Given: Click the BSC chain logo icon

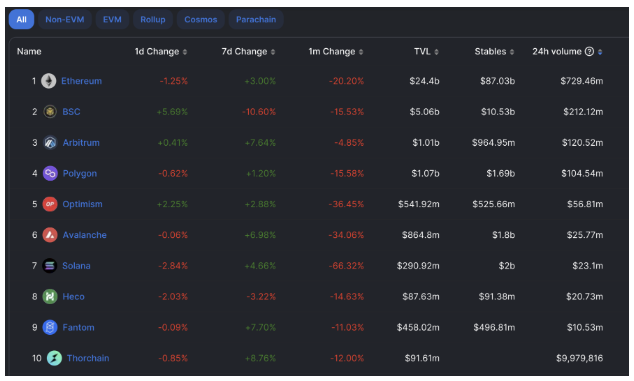Looking at the screenshot, I should [50, 111].
